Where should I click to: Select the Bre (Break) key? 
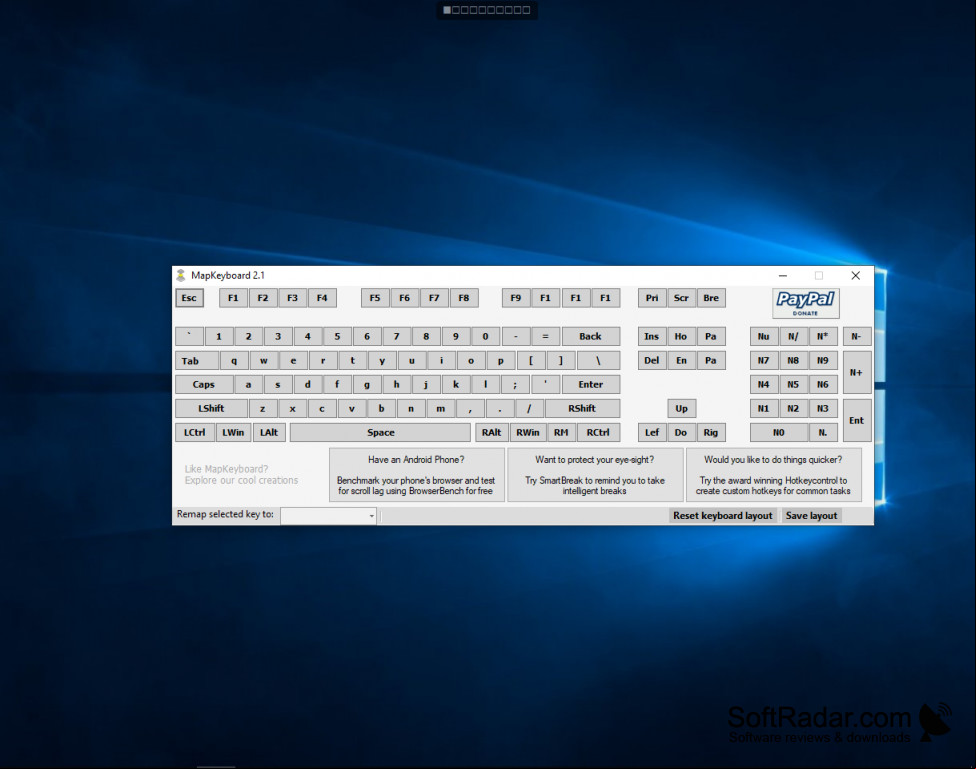tap(711, 298)
